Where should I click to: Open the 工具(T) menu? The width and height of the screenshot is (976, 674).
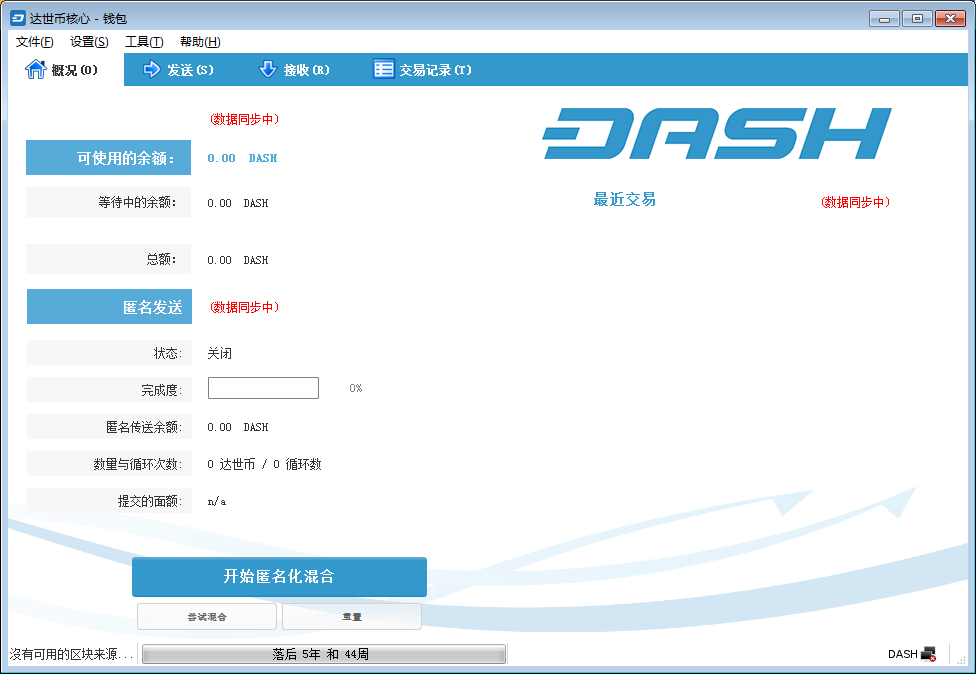tap(144, 42)
